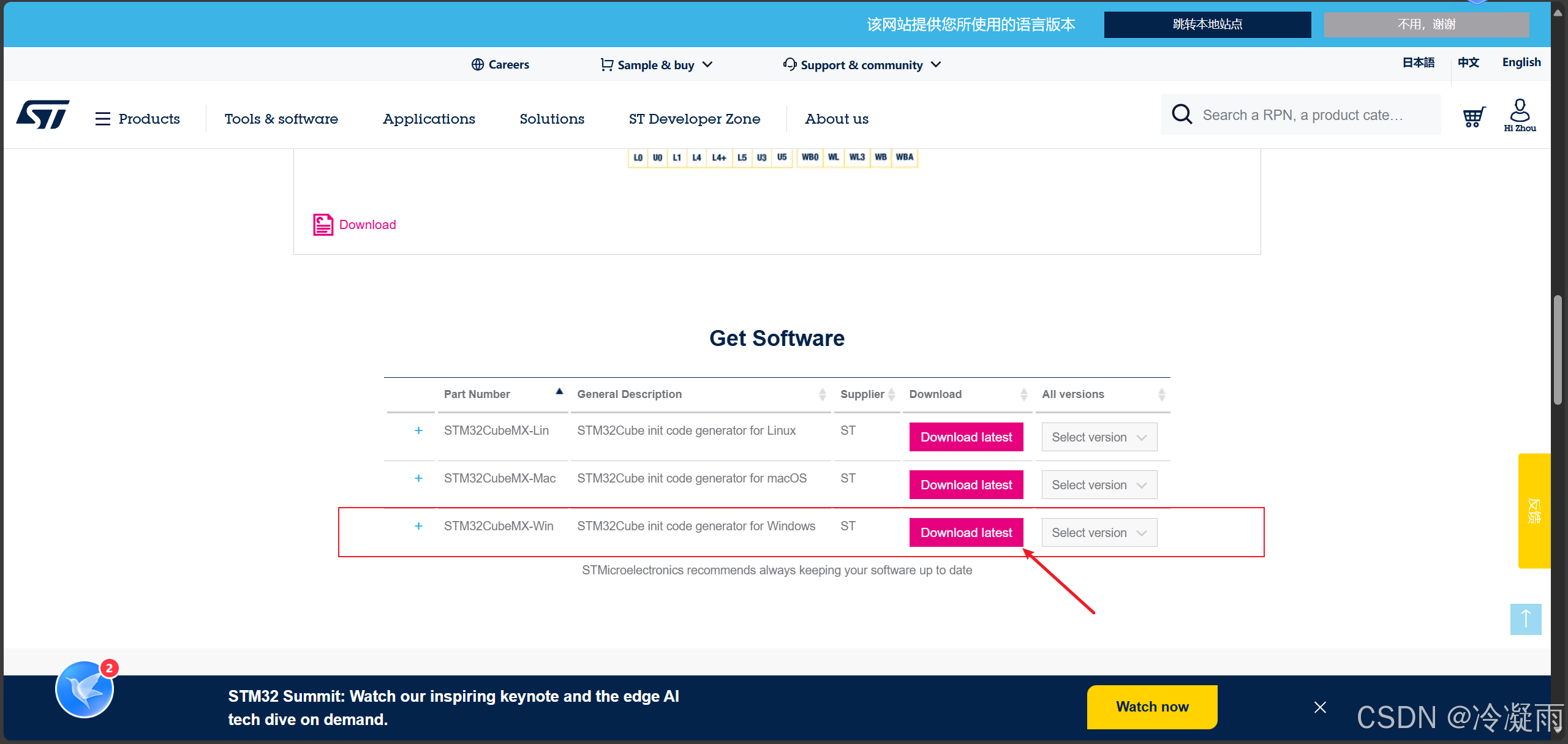This screenshot has height=744, width=1568.
Task: Open the Products hamburger menu
Action: click(103, 119)
